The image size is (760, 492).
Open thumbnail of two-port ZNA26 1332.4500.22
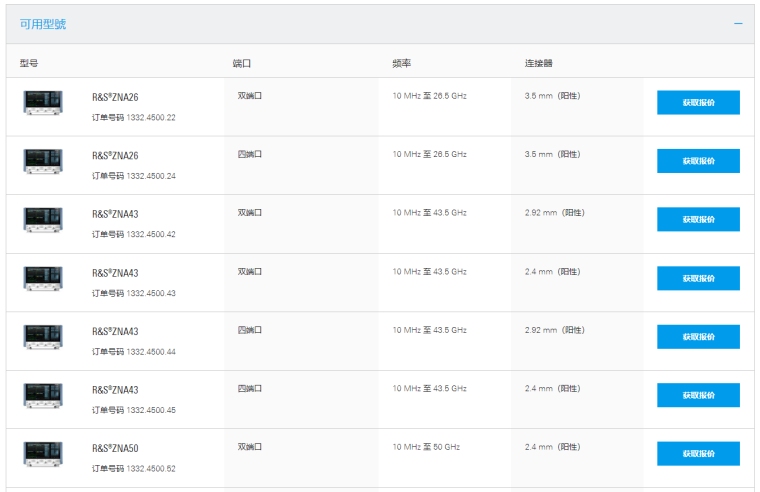click(x=43, y=102)
